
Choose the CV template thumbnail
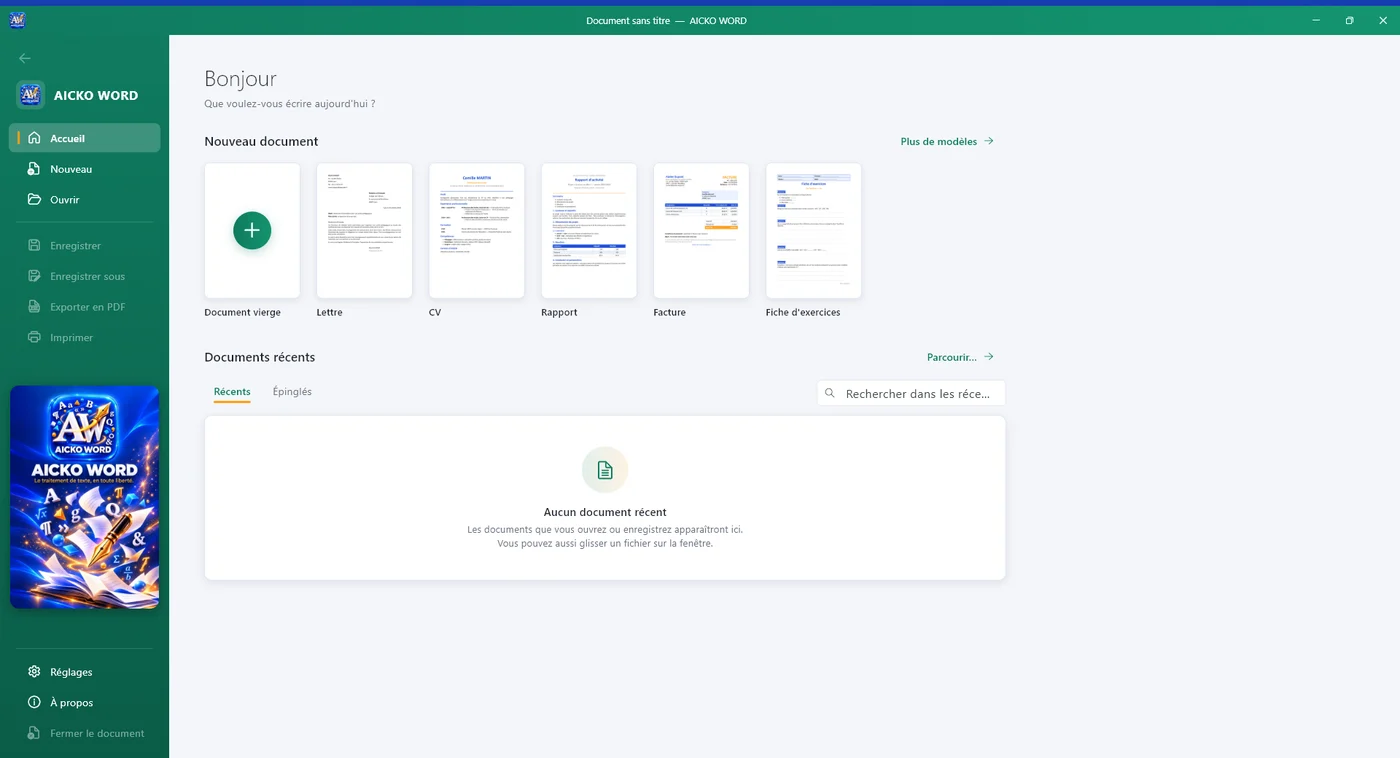[x=476, y=231]
